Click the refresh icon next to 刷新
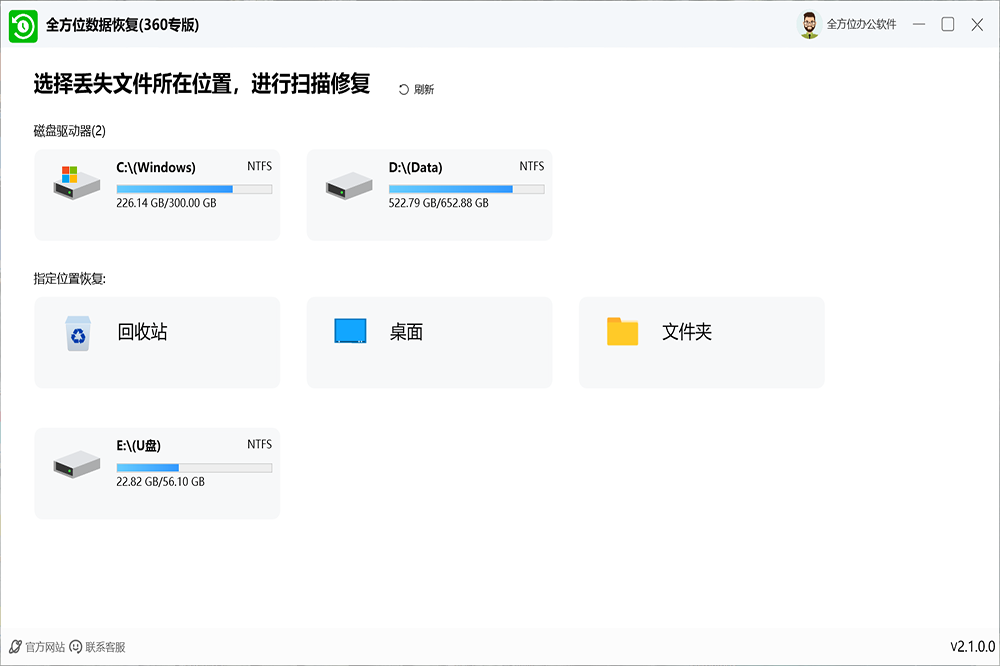 click(x=404, y=90)
